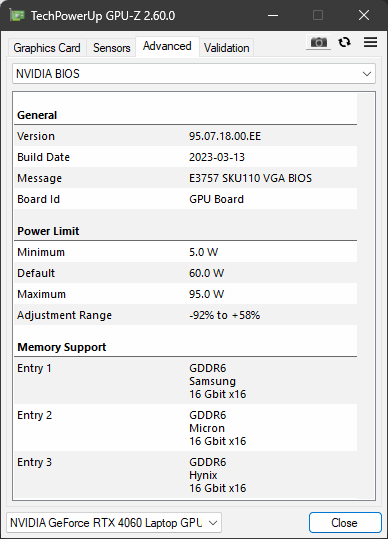Expand the NVIDIA BIOS dropdown
388x539 pixels.
tap(194, 74)
